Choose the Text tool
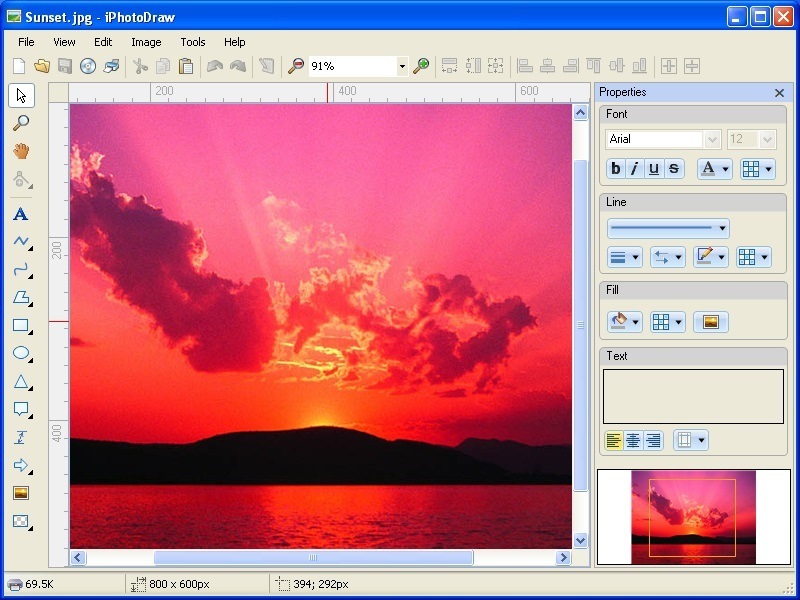This screenshot has width=800, height=600. tap(22, 213)
